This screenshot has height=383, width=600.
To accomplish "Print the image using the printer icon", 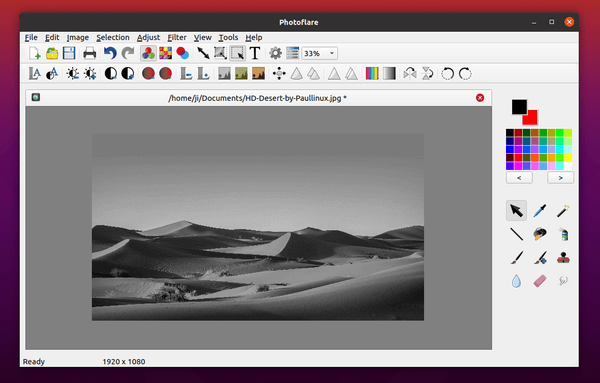I will point(90,53).
